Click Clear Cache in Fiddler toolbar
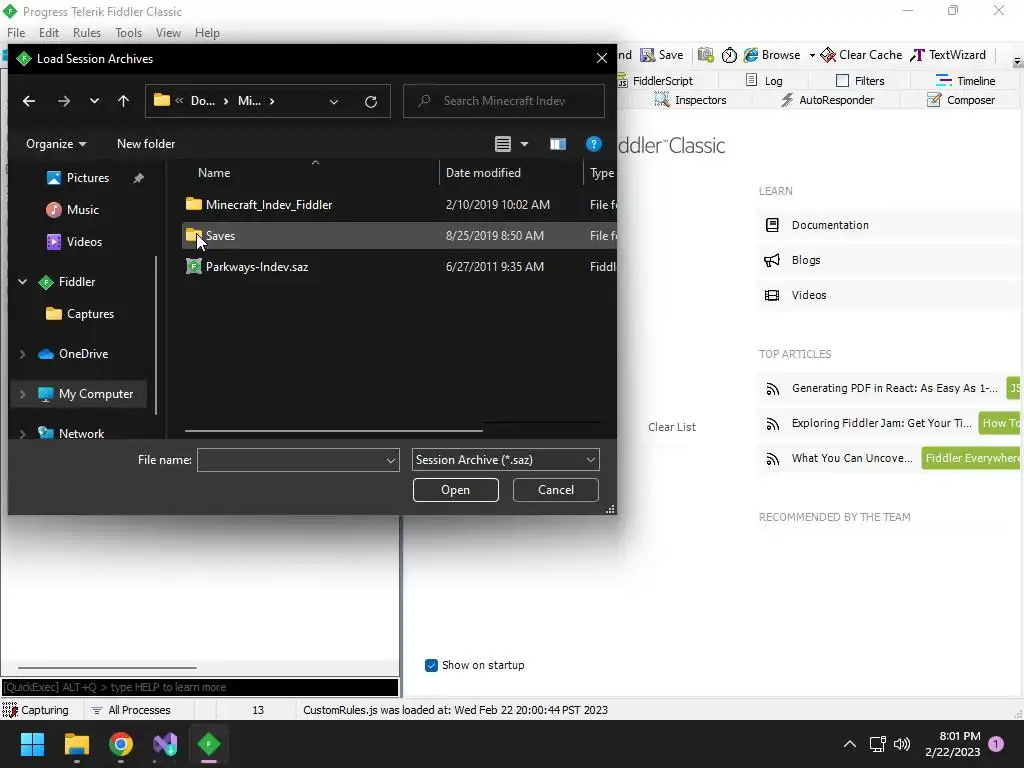The image size is (1024, 768). [x=861, y=55]
